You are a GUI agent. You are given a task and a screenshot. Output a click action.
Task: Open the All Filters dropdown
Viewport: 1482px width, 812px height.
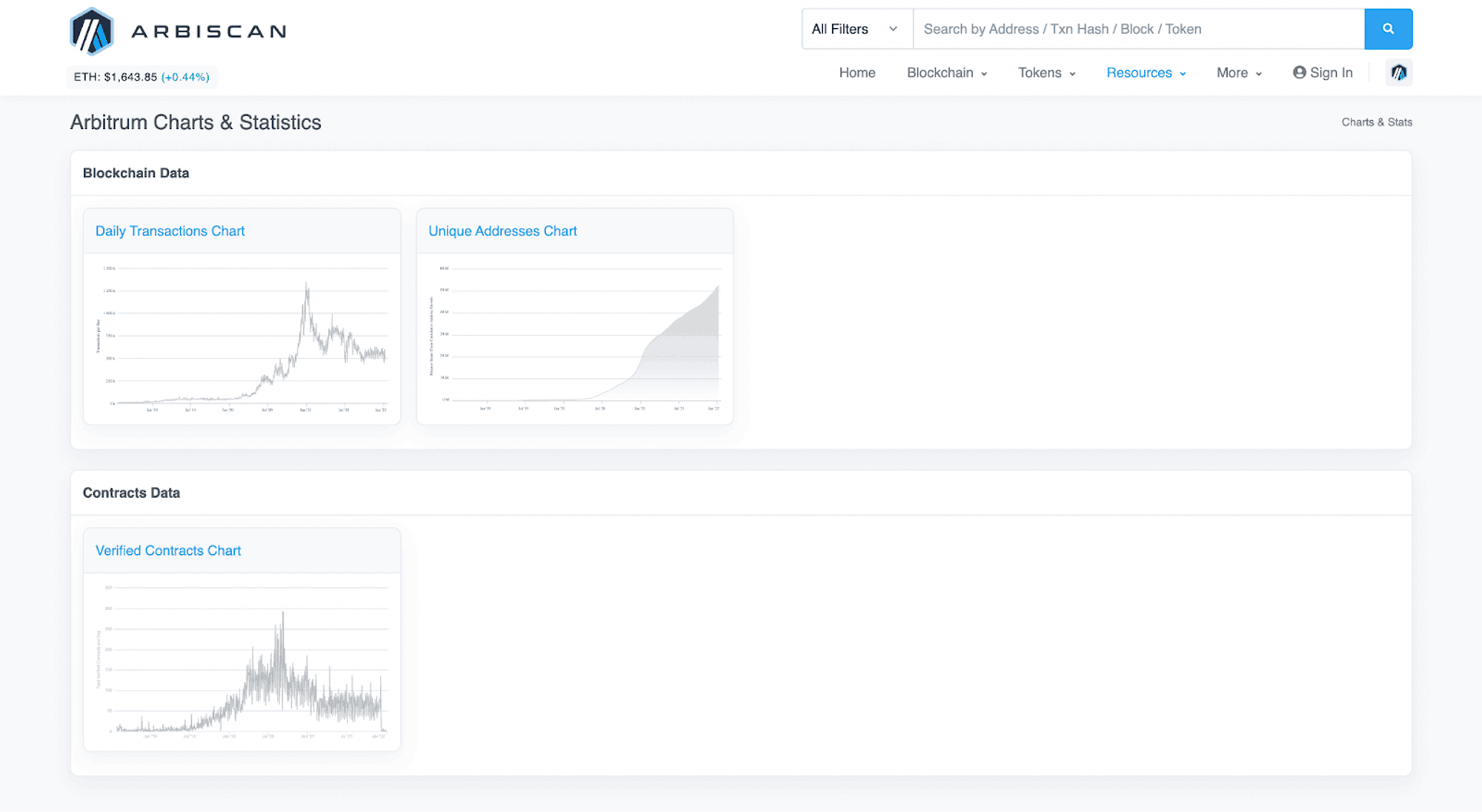click(856, 29)
